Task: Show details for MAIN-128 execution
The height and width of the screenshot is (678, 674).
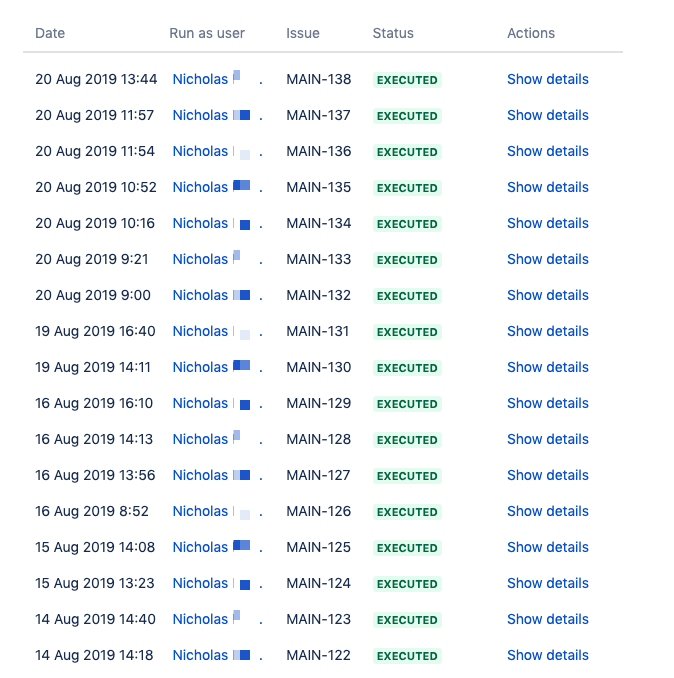Action: 547,439
